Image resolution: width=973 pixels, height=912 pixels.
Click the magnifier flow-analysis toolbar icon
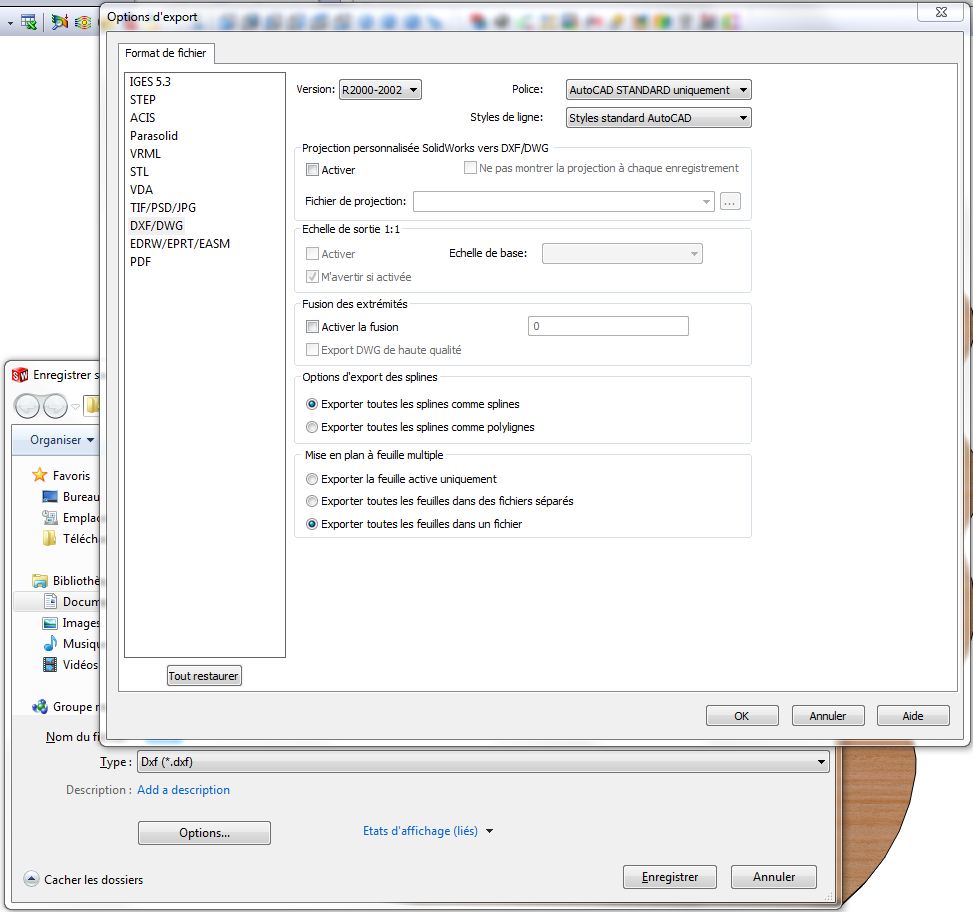pos(60,22)
